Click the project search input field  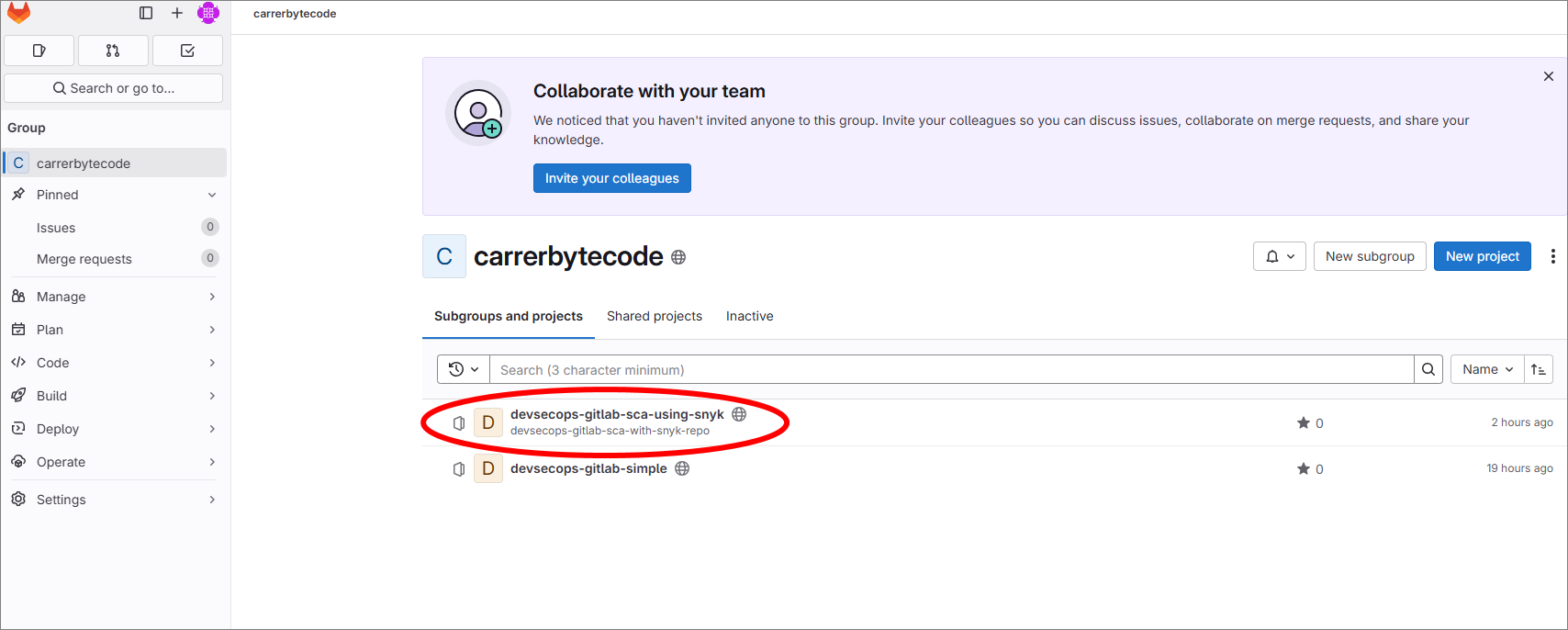952,369
